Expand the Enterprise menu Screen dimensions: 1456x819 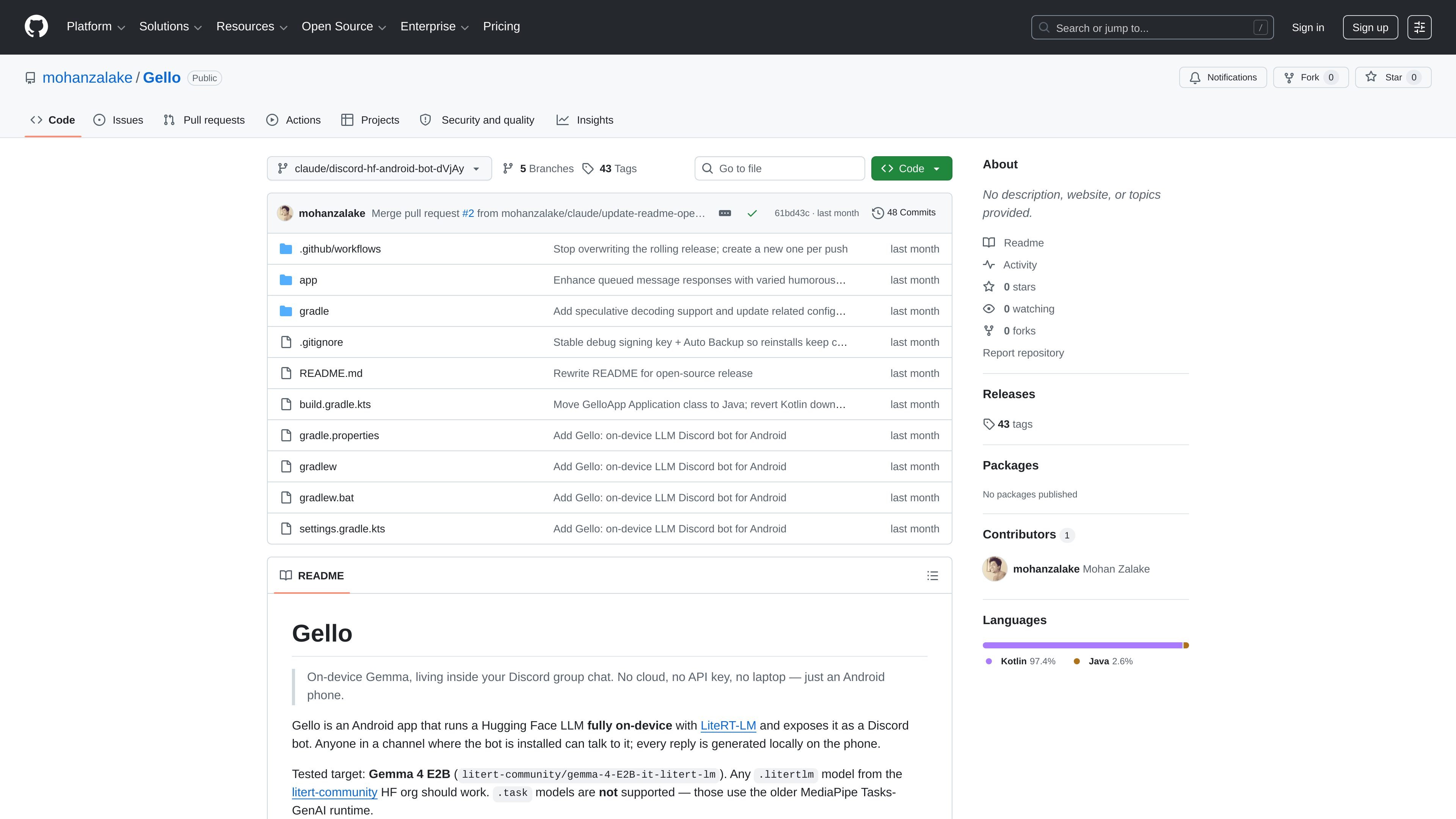(x=435, y=27)
